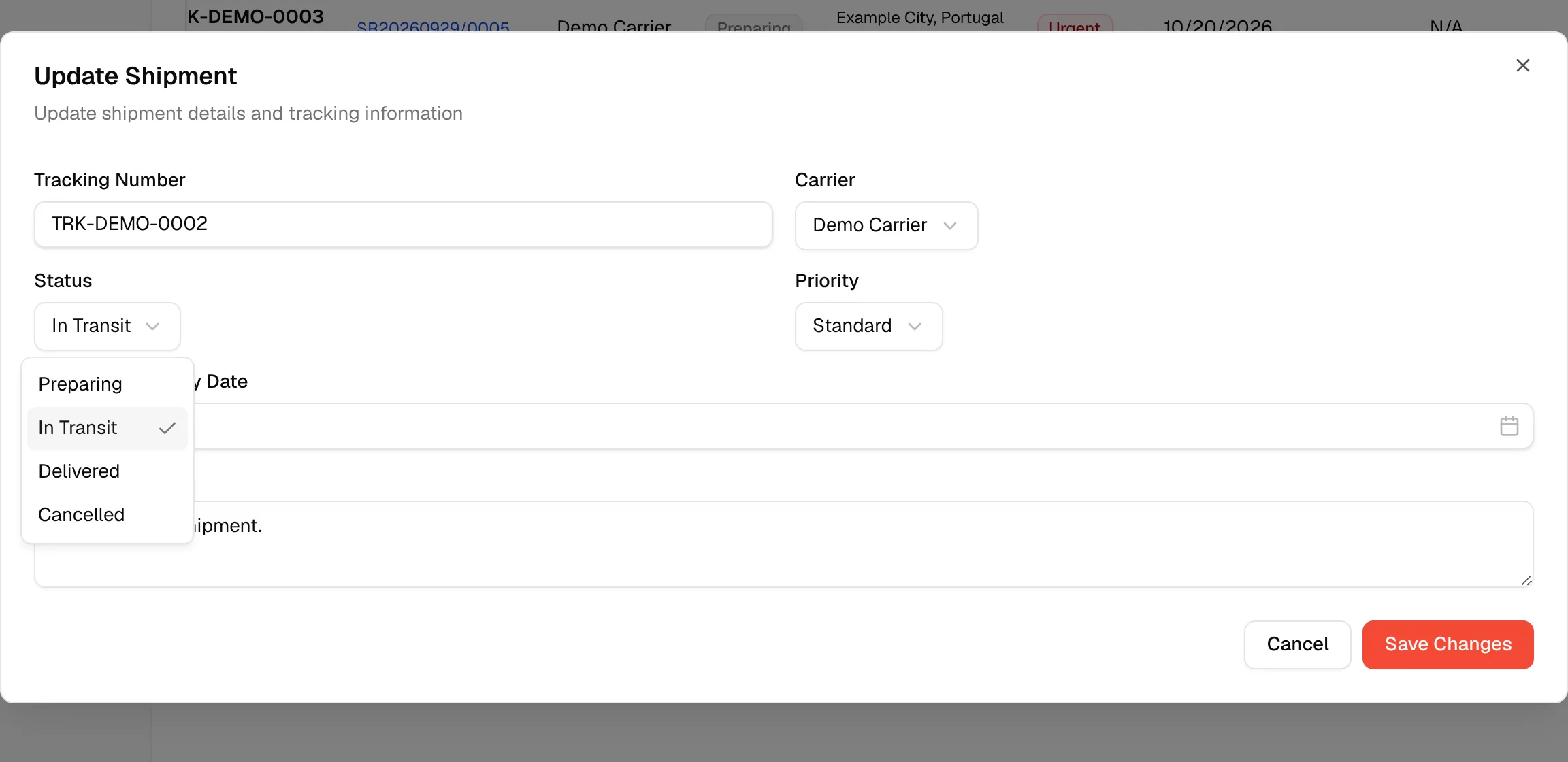
Task: Click the Tracking Number input field
Action: tap(403, 225)
